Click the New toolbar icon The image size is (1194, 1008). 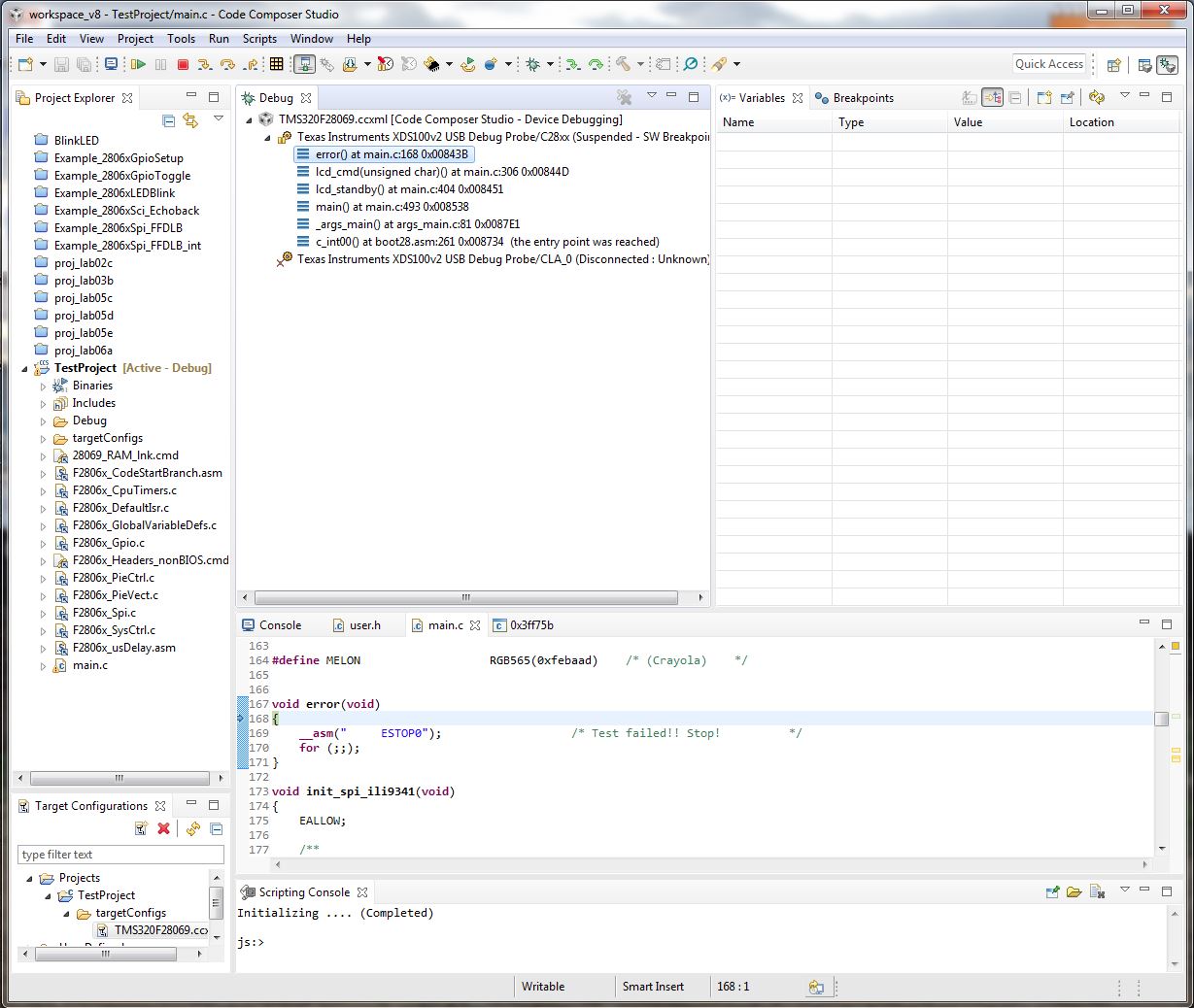click(x=25, y=64)
